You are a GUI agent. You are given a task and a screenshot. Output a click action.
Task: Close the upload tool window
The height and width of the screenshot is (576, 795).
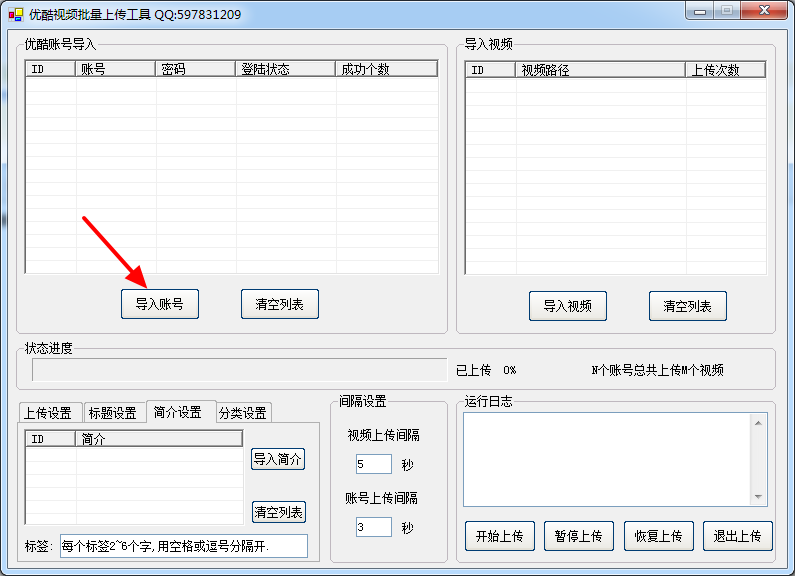click(765, 11)
